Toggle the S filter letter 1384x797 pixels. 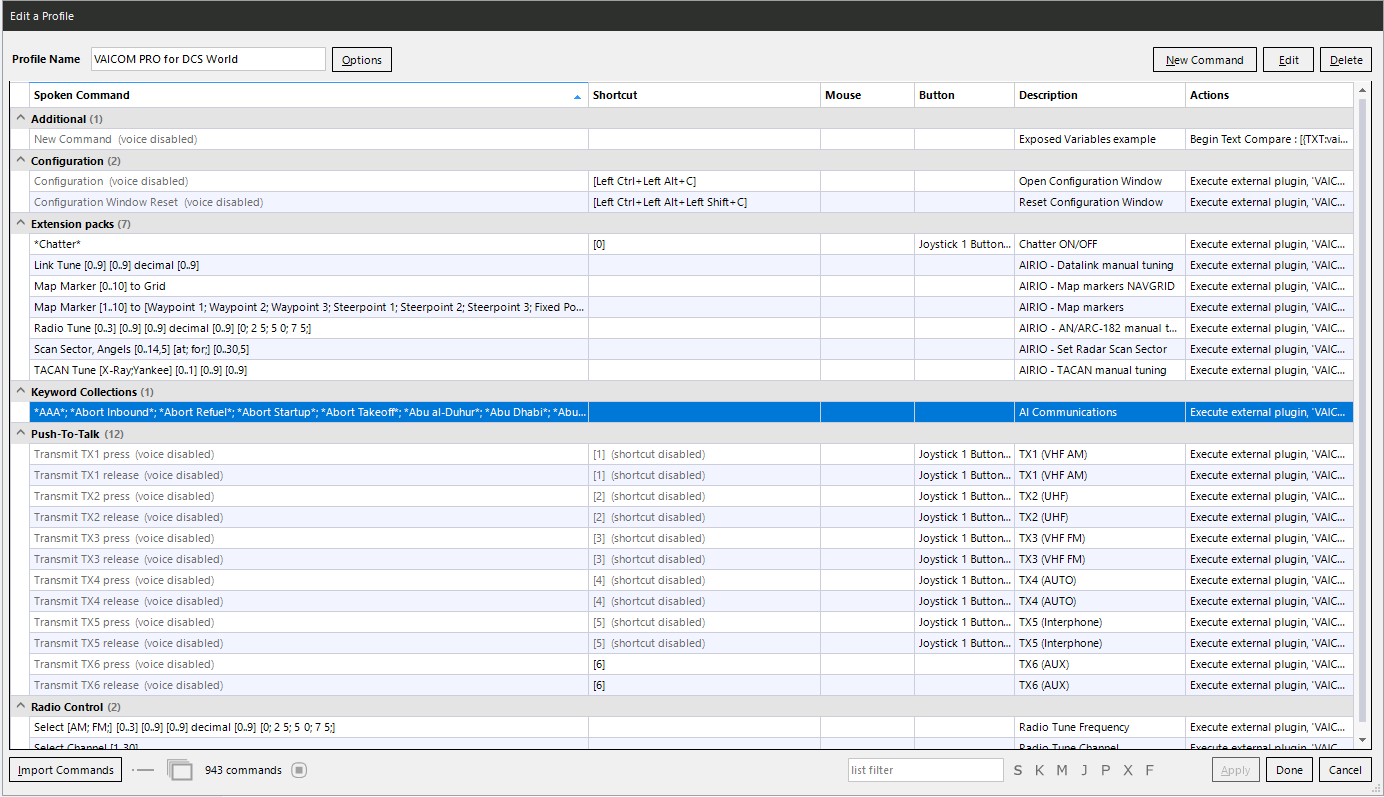click(x=1018, y=770)
